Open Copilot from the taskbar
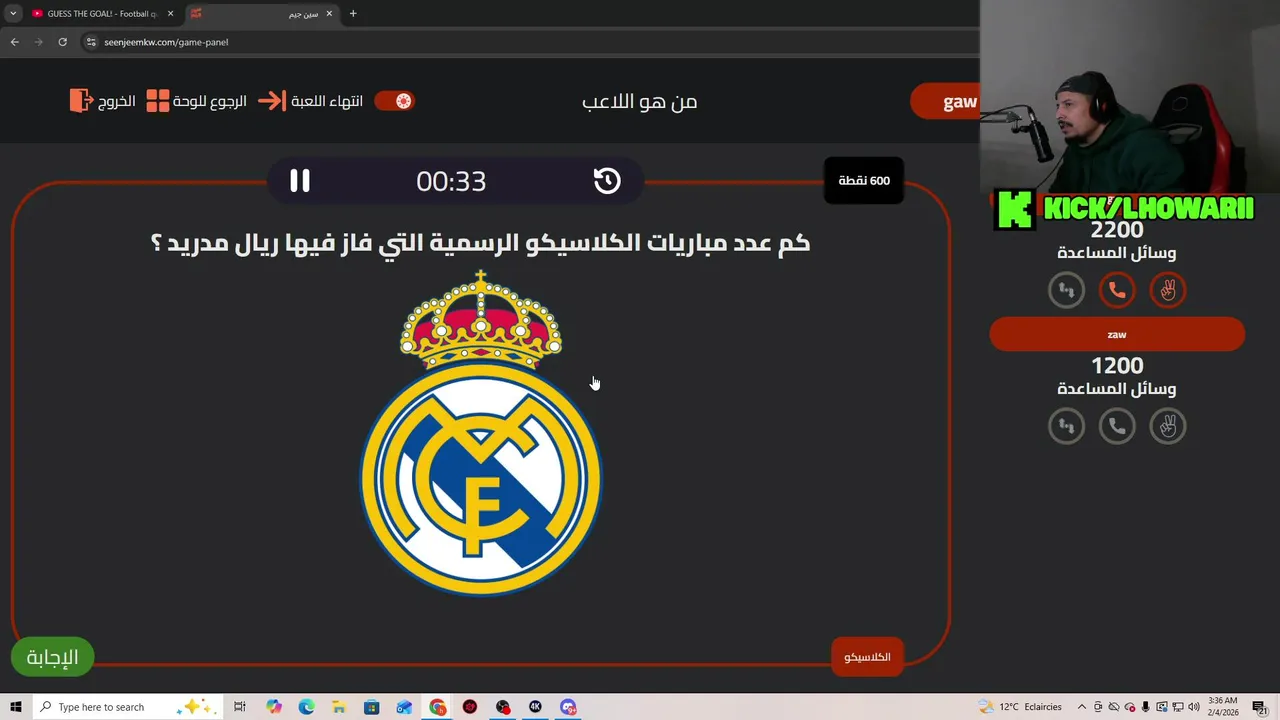The width and height of the screenshot is (1280, 720). (x=274, y=707)
